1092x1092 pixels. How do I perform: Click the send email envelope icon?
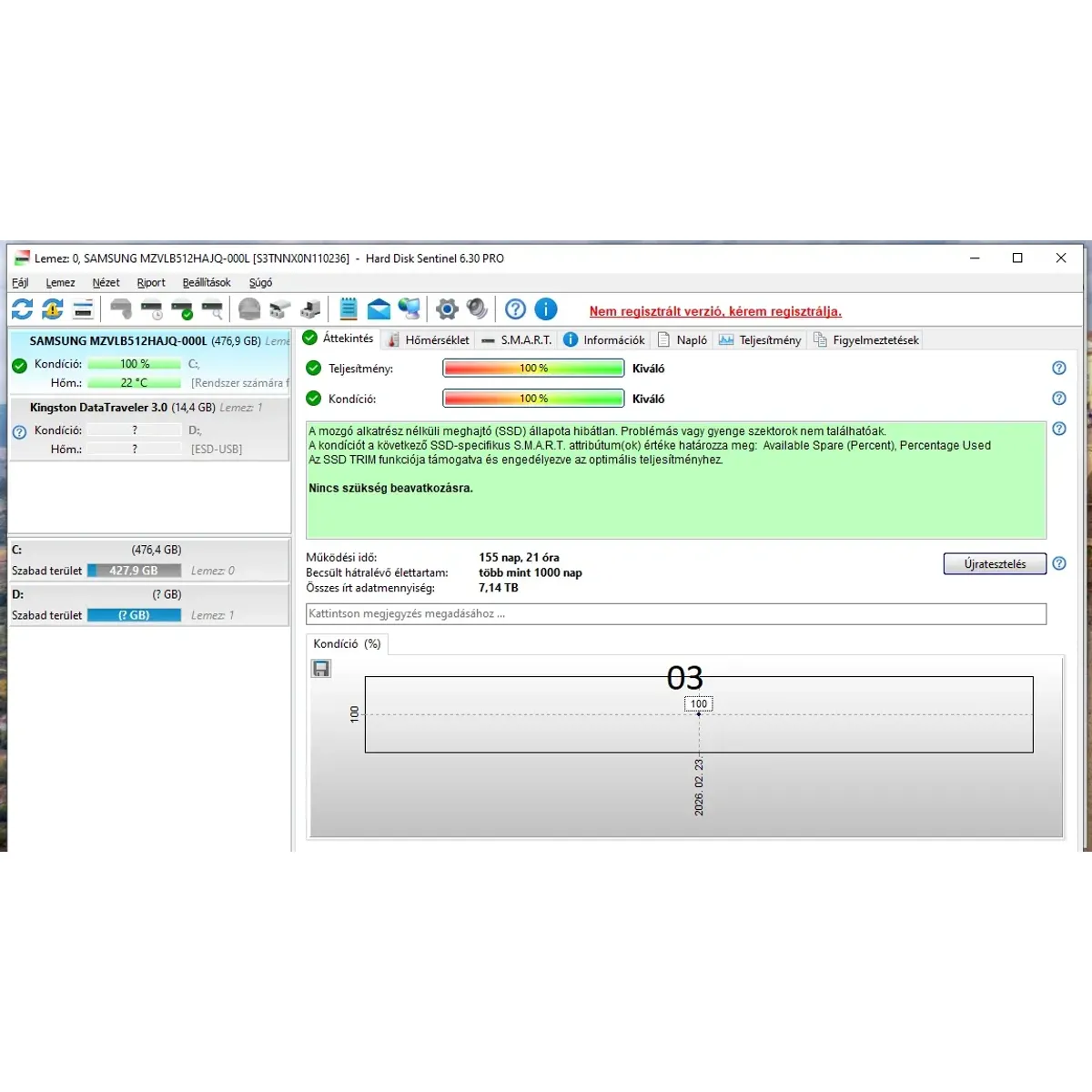379,309
